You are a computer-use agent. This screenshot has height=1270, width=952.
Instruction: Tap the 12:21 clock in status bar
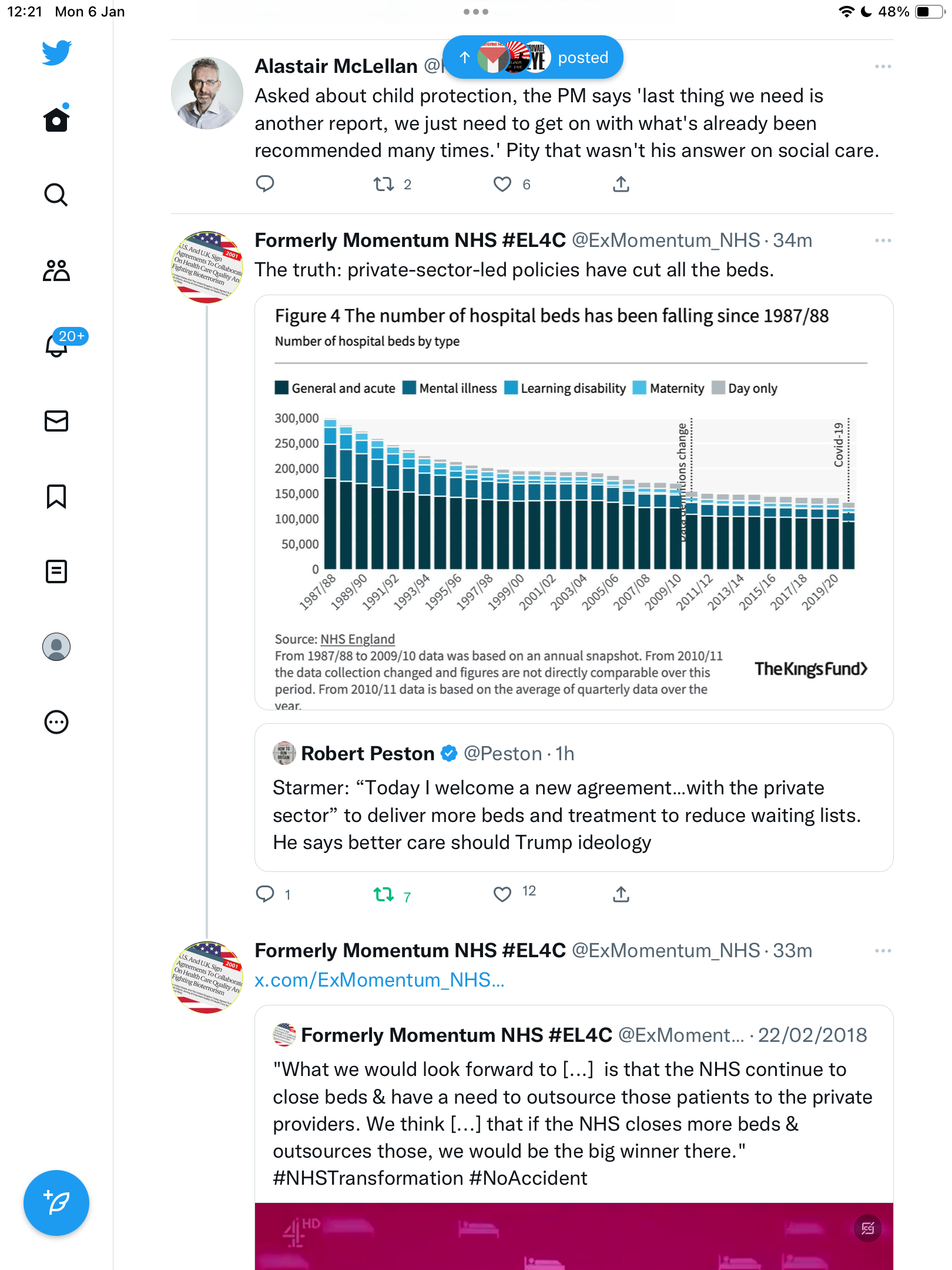[x=25, y=12]
